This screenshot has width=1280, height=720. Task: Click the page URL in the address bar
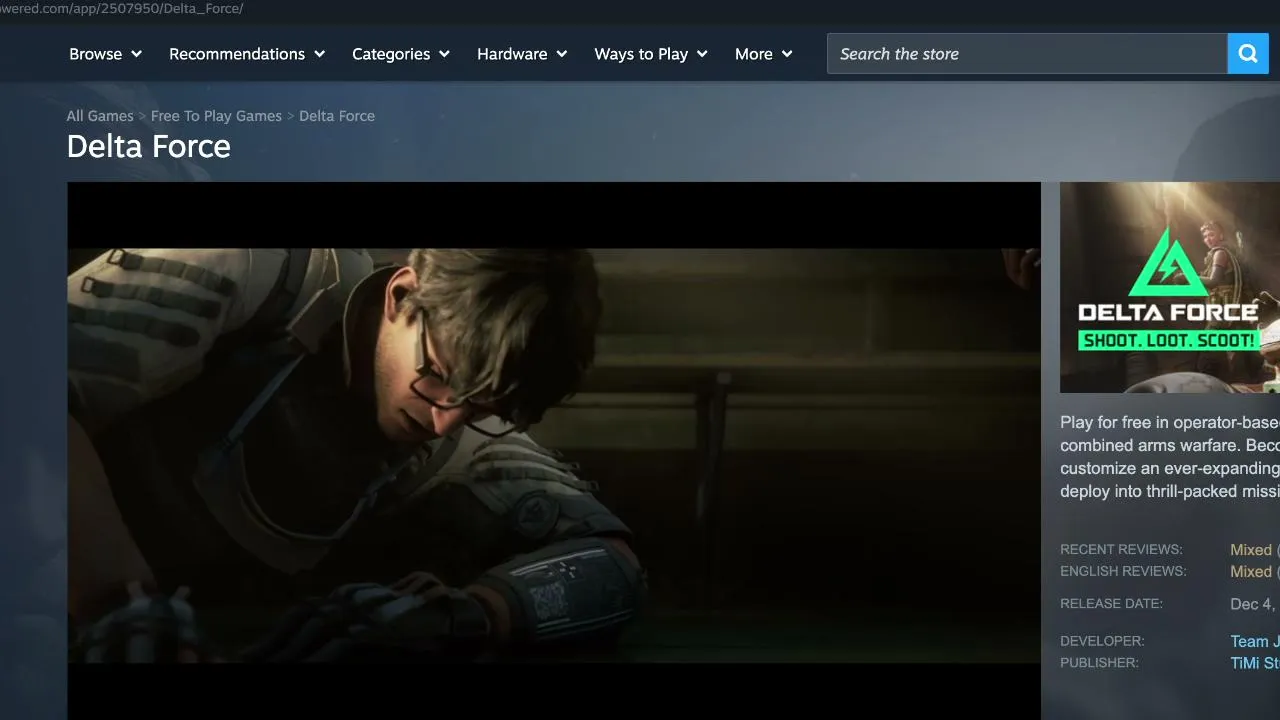pyautogui.click(x=122, y=8)
